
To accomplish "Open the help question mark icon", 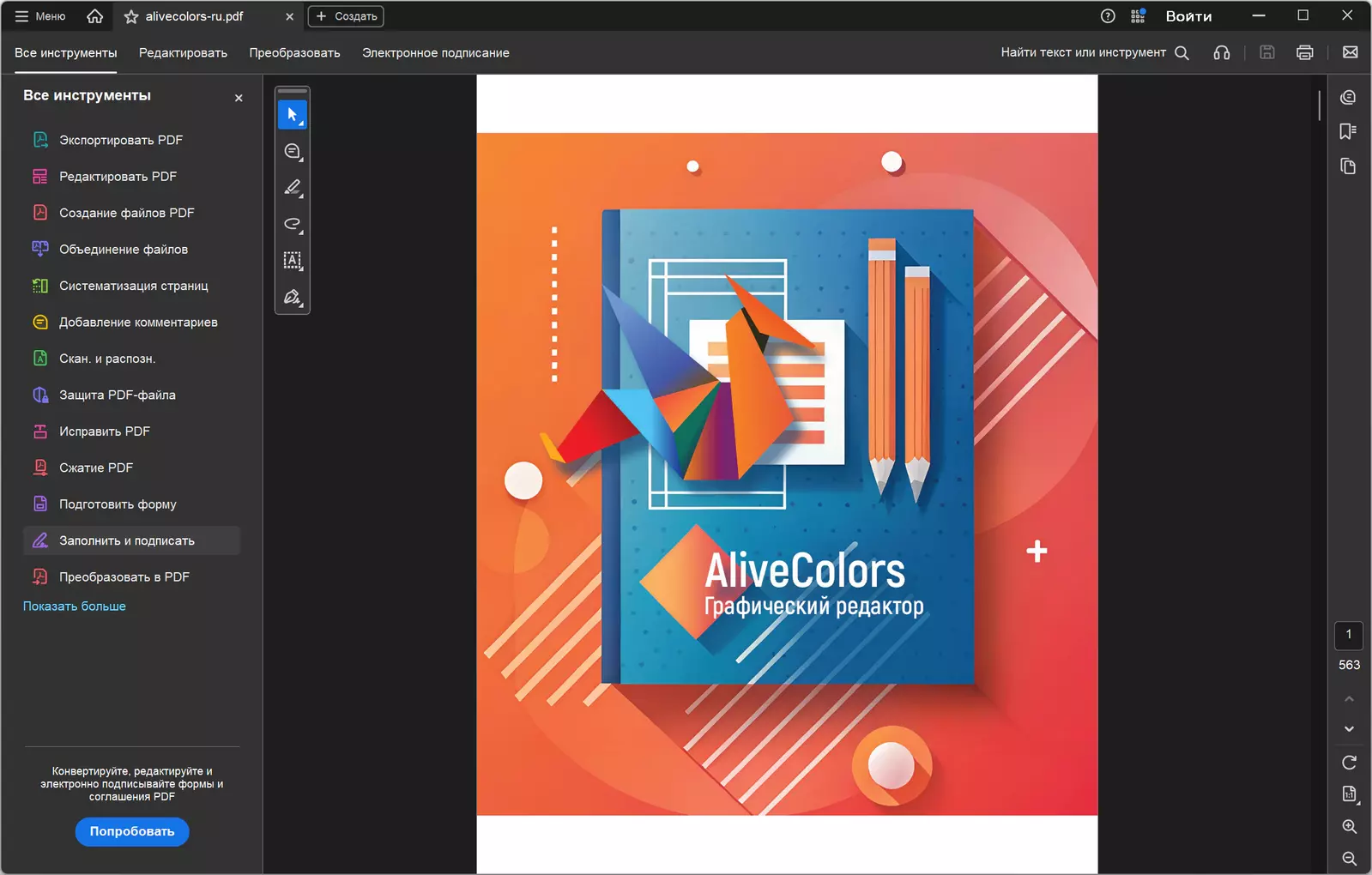I will coord(1108,16).
